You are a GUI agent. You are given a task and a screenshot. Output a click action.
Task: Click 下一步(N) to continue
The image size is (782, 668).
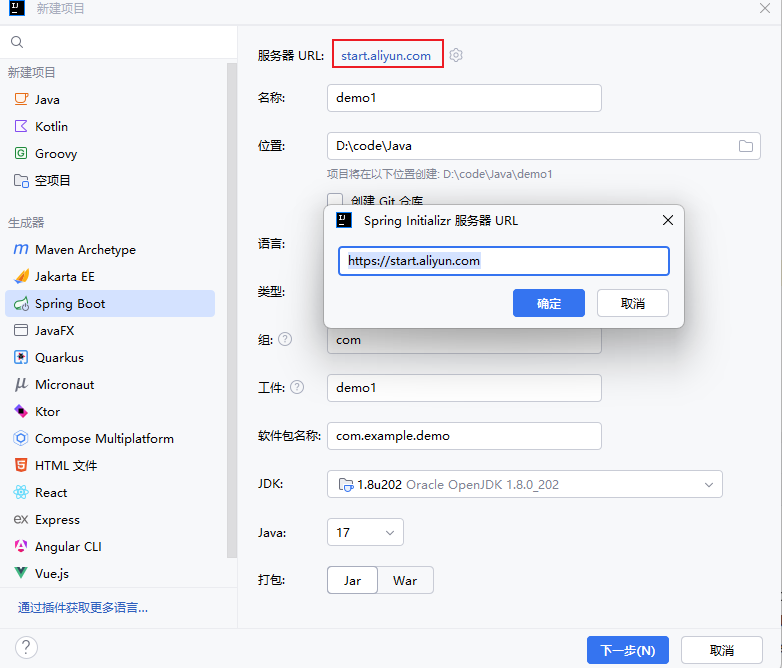[x=627, y=650]
